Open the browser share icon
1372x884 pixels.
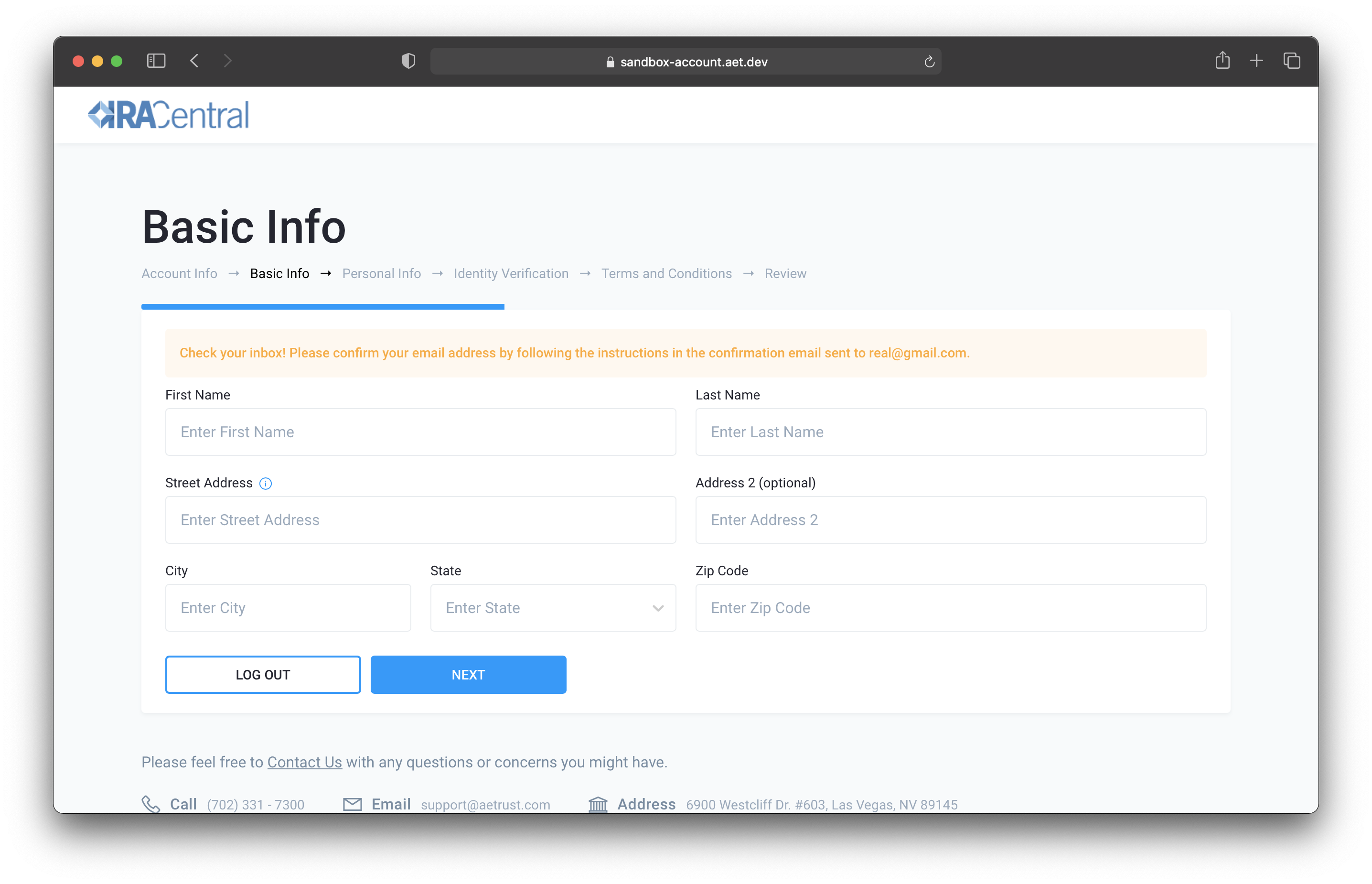pos(1222,60)
